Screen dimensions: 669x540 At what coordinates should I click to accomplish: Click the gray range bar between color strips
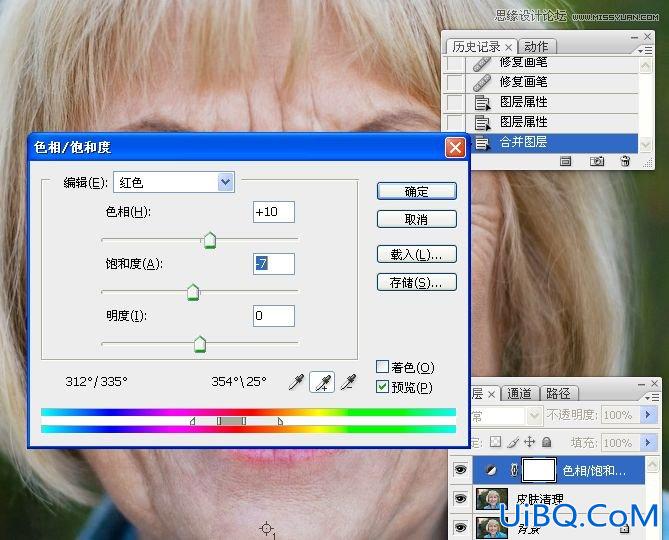coord(231,421)
